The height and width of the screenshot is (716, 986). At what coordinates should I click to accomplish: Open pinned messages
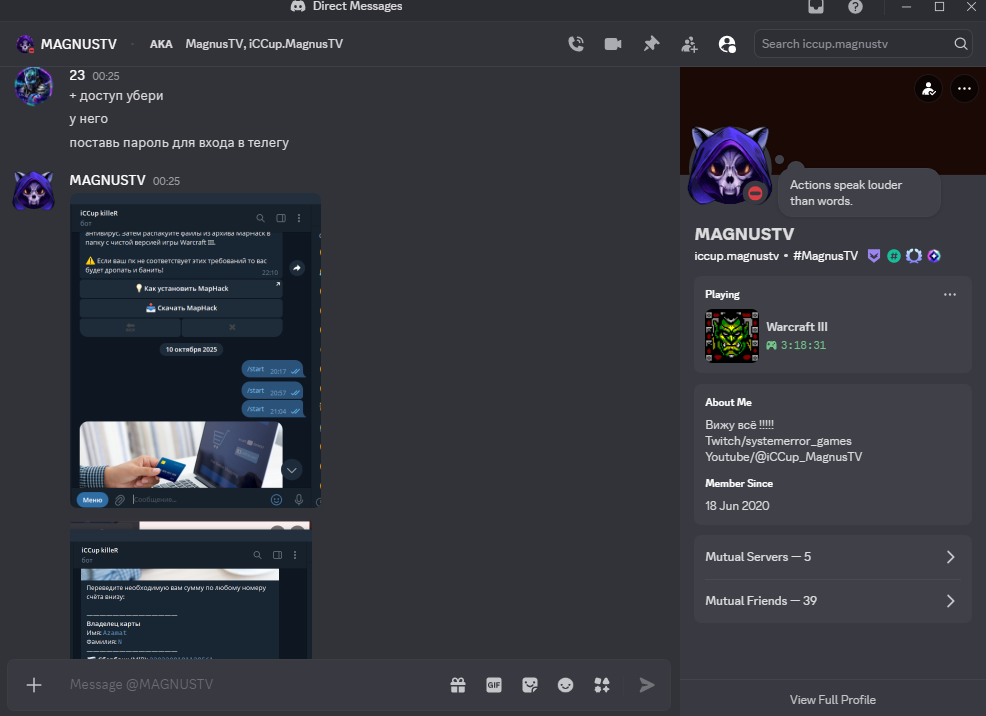pyautogui.click(x=651, y=44)
